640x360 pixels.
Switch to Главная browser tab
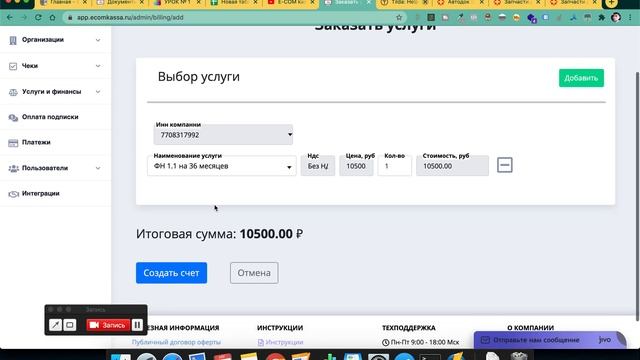pyautogui.click(x=62, y=3)
